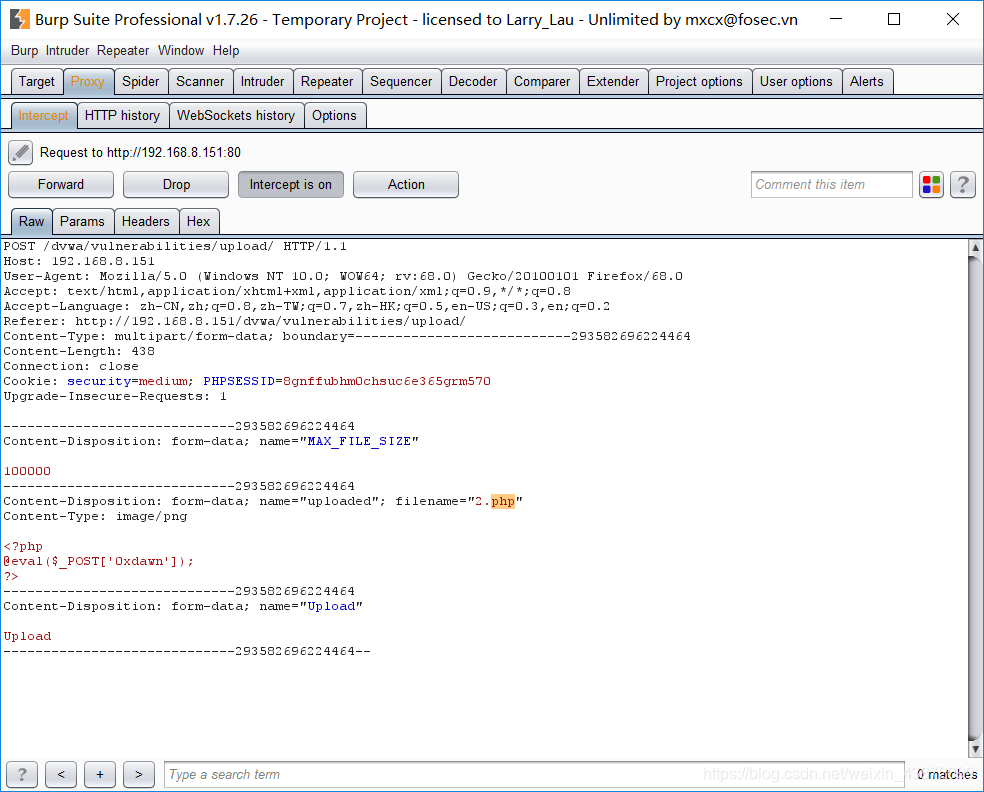
Task: Open the Intruder tool tab
Action: [262, 82]
